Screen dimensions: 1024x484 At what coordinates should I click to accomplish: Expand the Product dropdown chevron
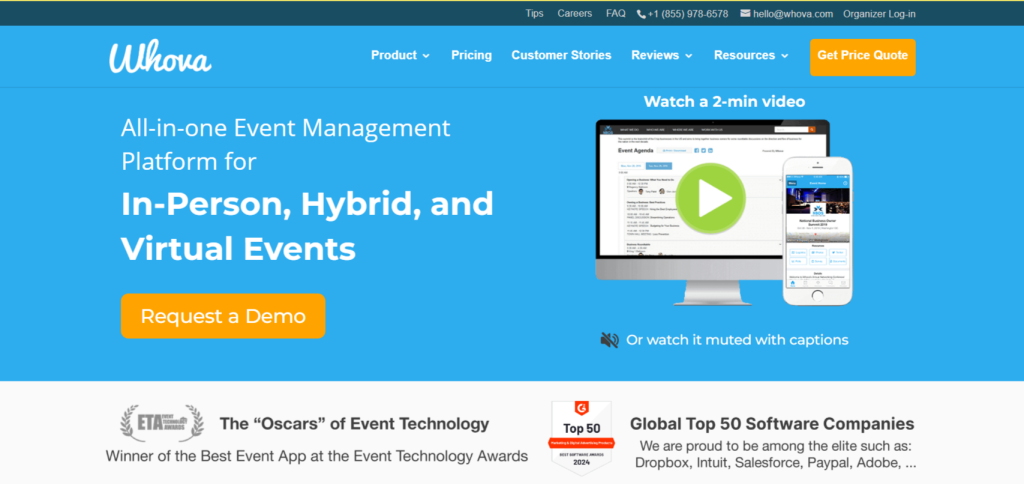(x=426, y=56)
